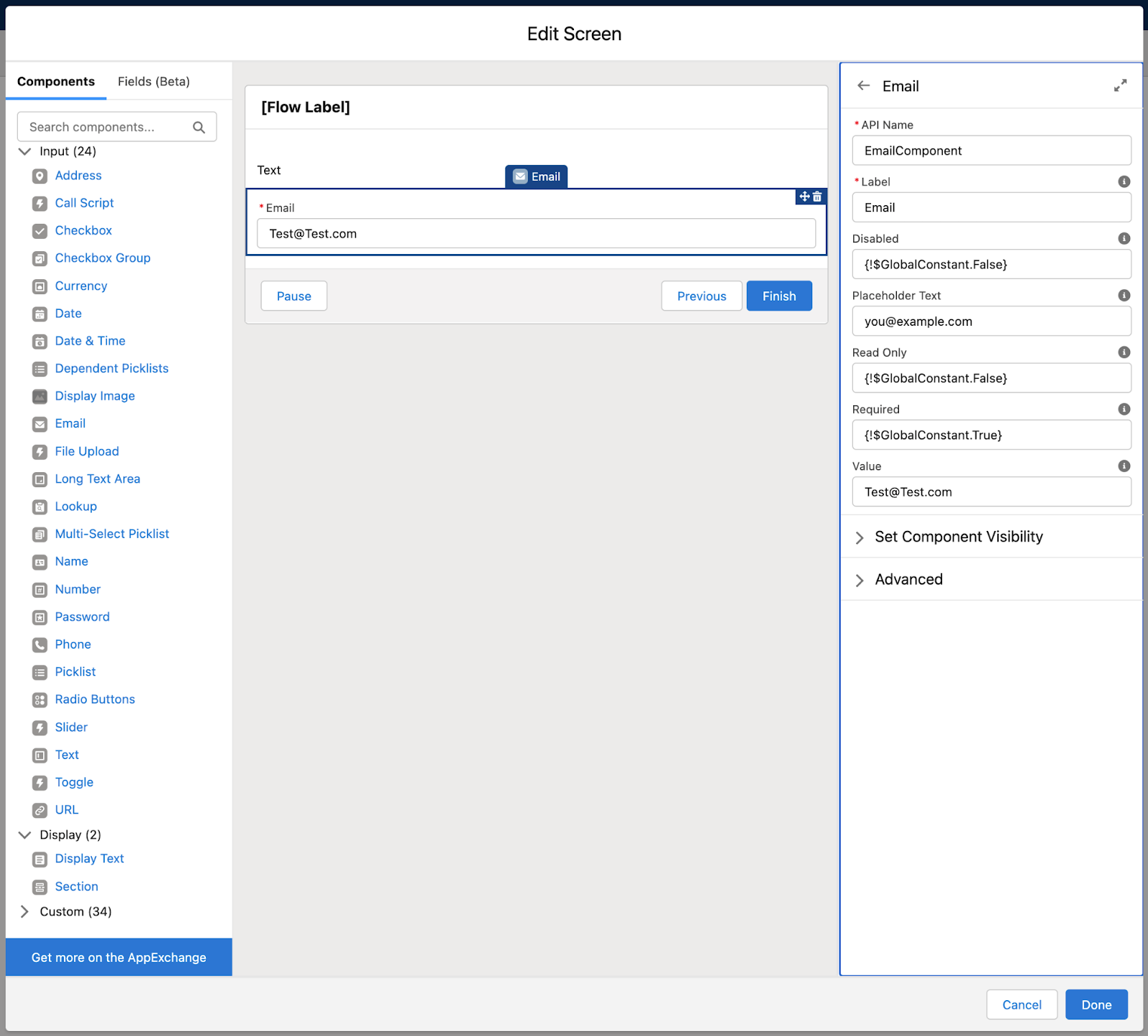The width and height of the screenshot is (1148, 1036).
Task: Click the Phone component icon
Action: (39, 644)
